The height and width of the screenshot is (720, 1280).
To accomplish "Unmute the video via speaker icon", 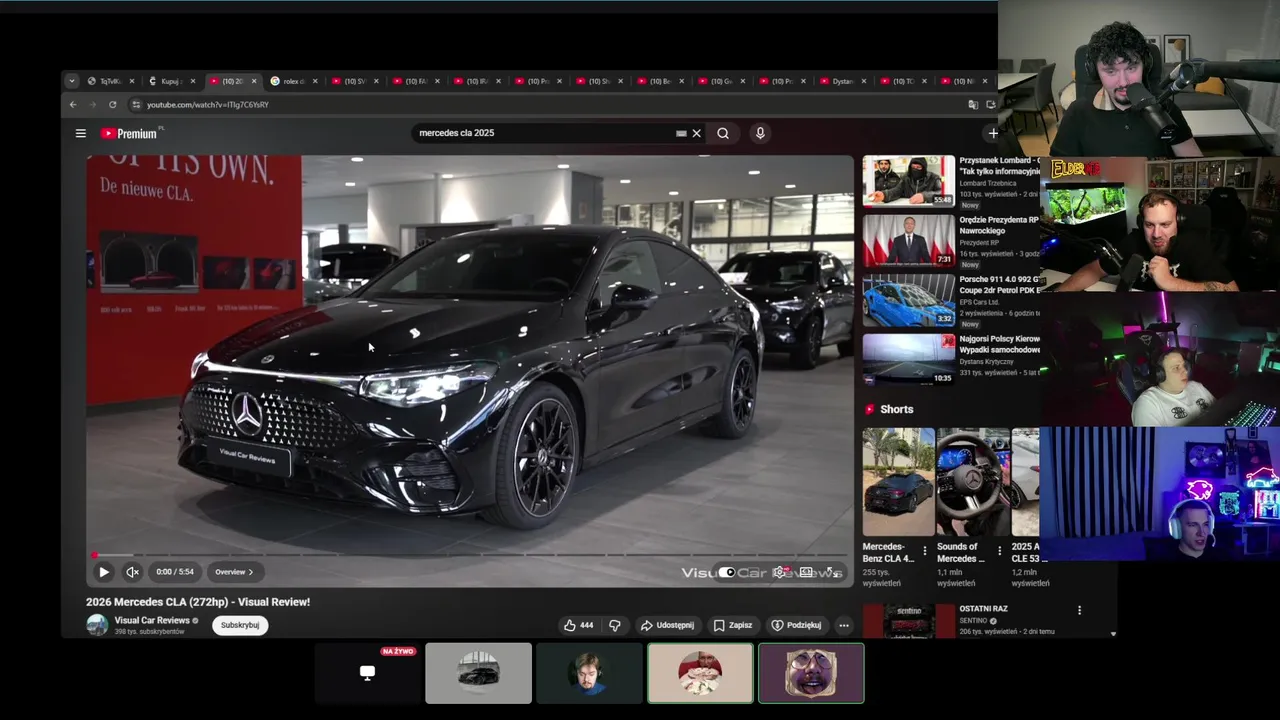I will [x=132, y=572].
